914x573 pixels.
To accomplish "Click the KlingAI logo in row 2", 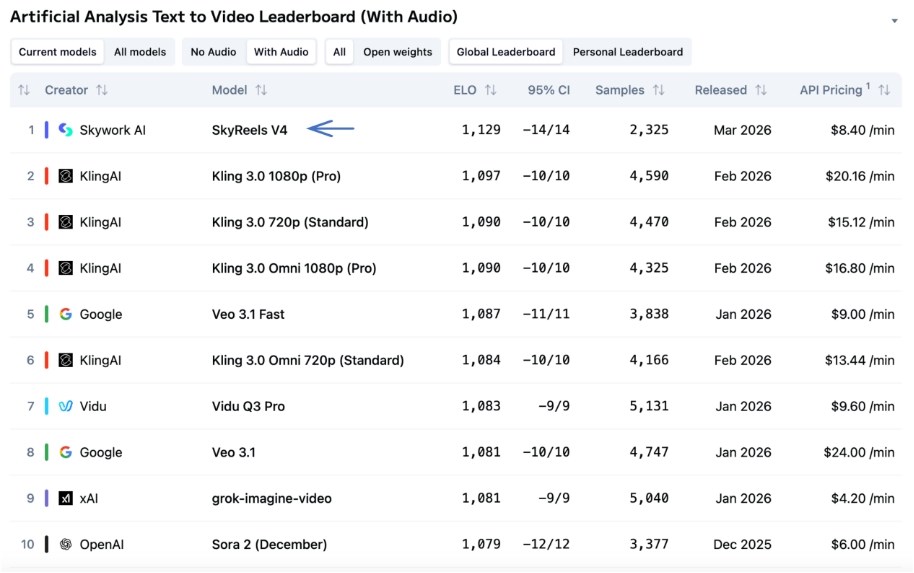I will [x=66, y=176].
